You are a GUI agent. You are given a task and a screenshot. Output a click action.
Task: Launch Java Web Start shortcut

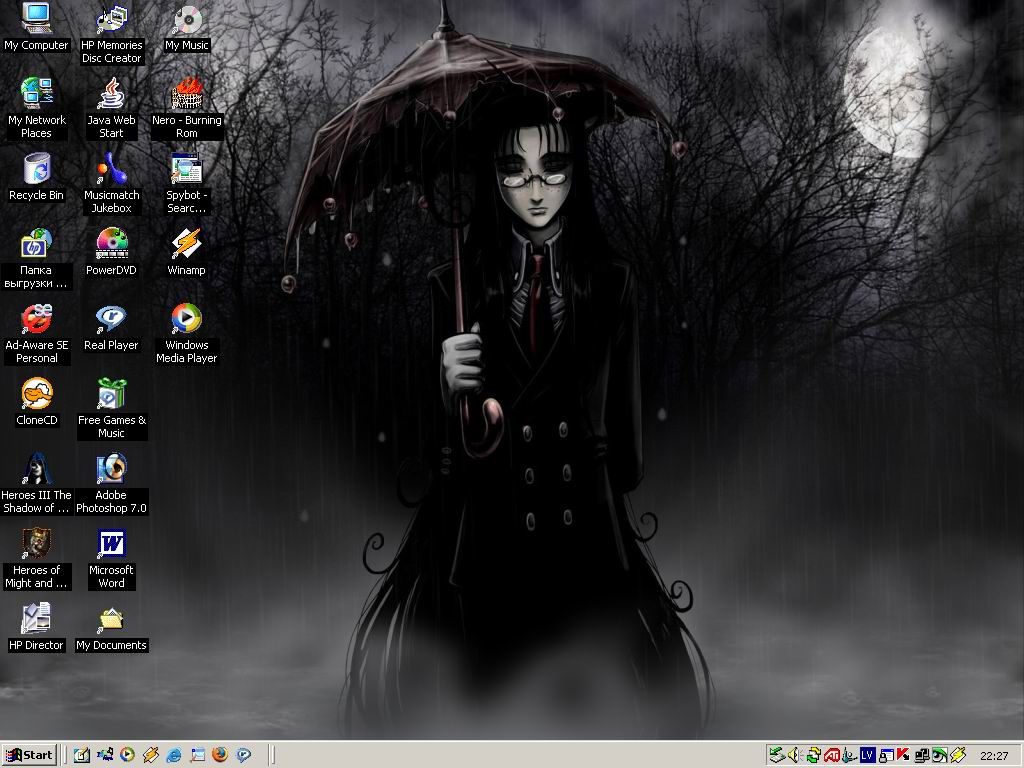point(112,108)
